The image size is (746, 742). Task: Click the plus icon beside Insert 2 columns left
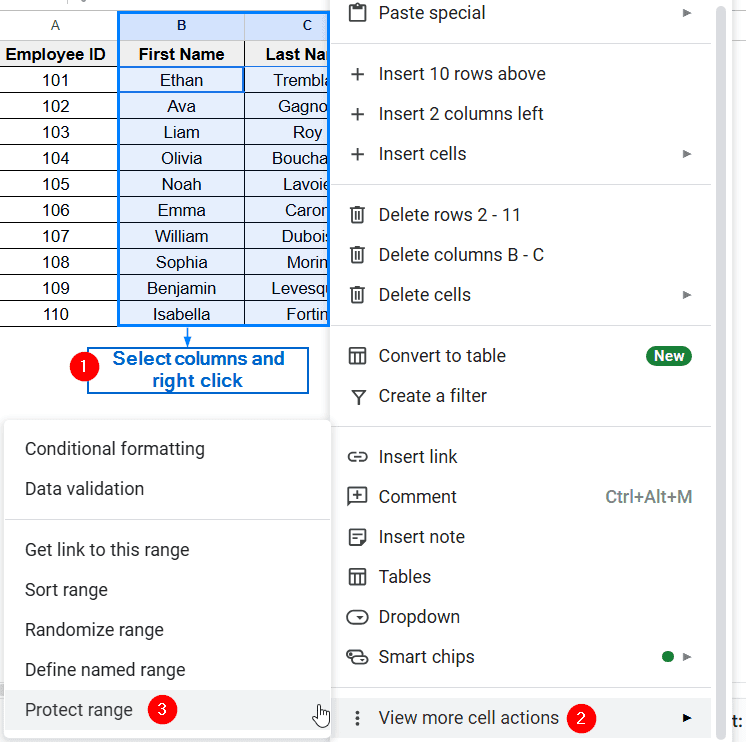point(357,114)
